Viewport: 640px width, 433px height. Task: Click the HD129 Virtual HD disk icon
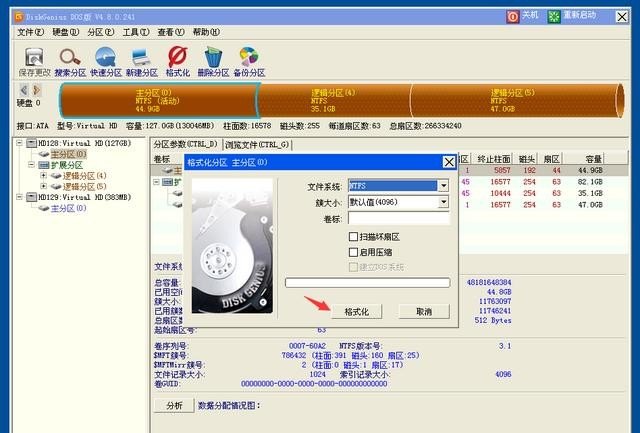(x=31, y=197)
